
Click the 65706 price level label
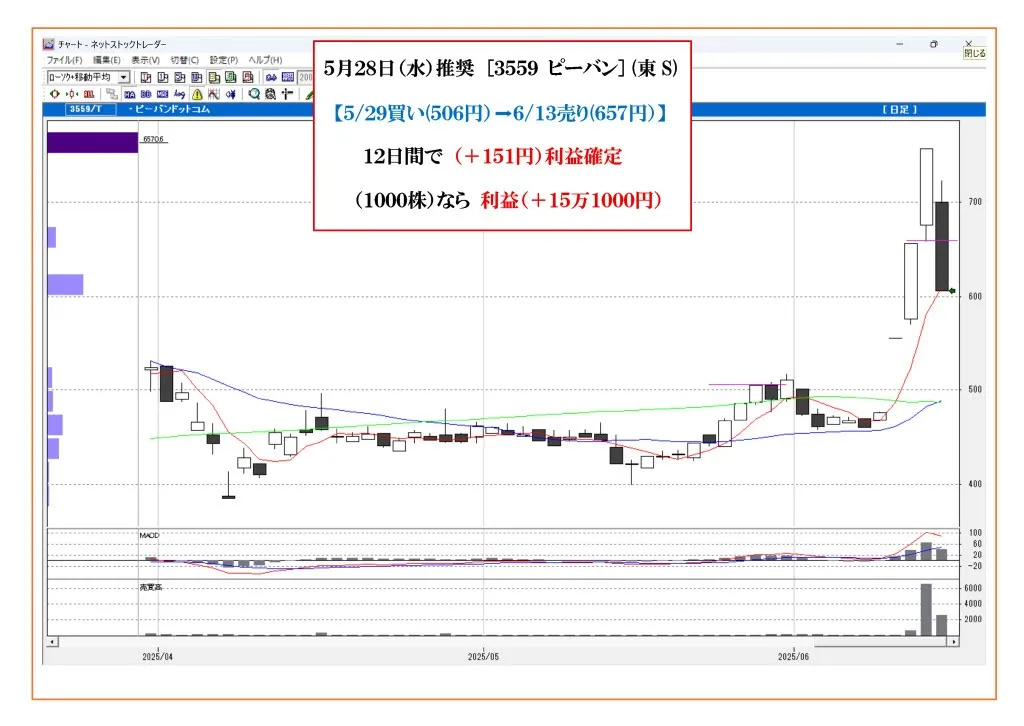click(153, 139)
